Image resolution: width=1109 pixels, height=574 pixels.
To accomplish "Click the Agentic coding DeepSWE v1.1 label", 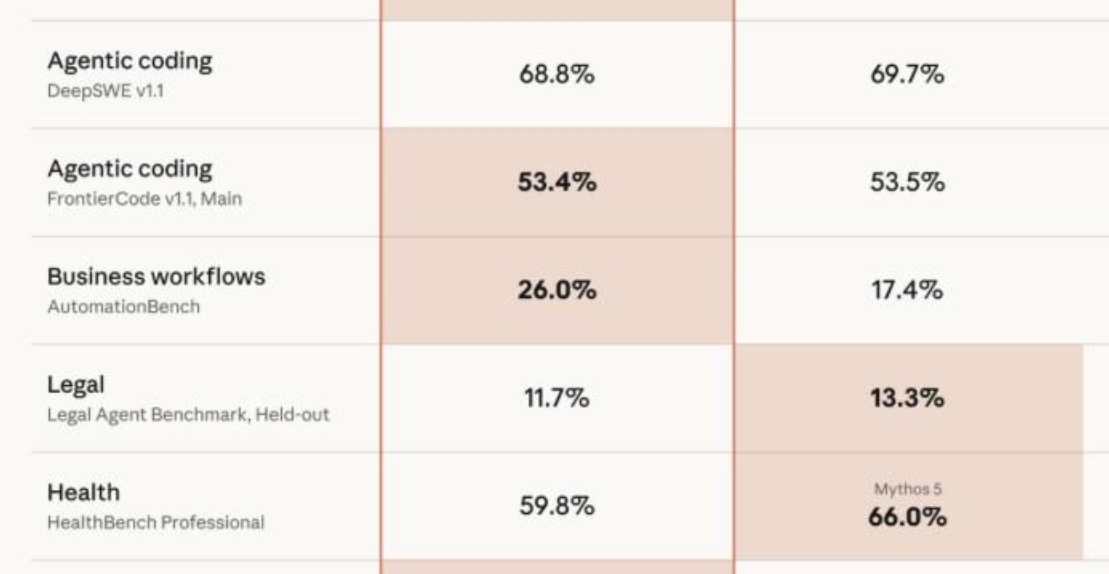I will [x=129, y=74].
